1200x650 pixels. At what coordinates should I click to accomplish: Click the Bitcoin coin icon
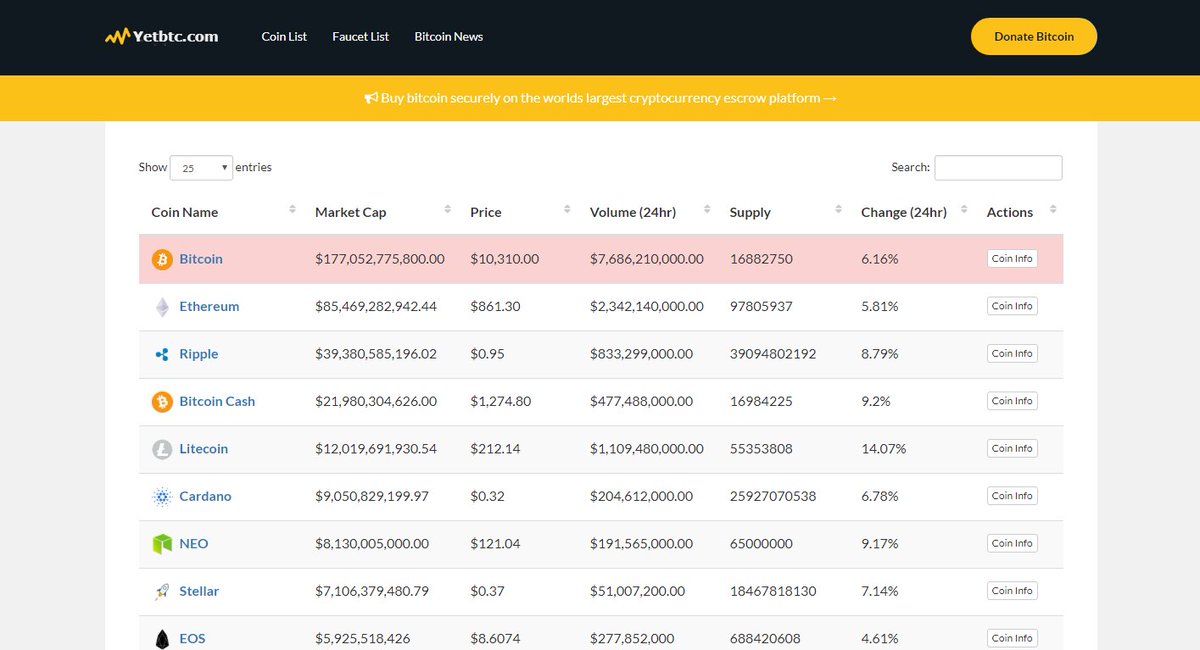(162, 259)
